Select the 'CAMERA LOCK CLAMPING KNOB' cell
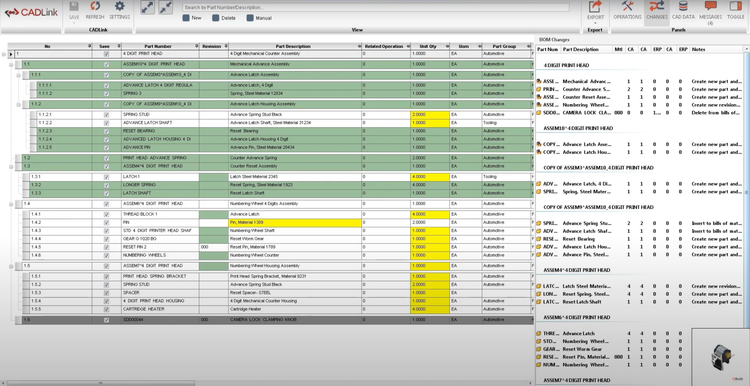The width and height of the screenshot is (750, 386). pyautogui.click(x=295, y=320)
